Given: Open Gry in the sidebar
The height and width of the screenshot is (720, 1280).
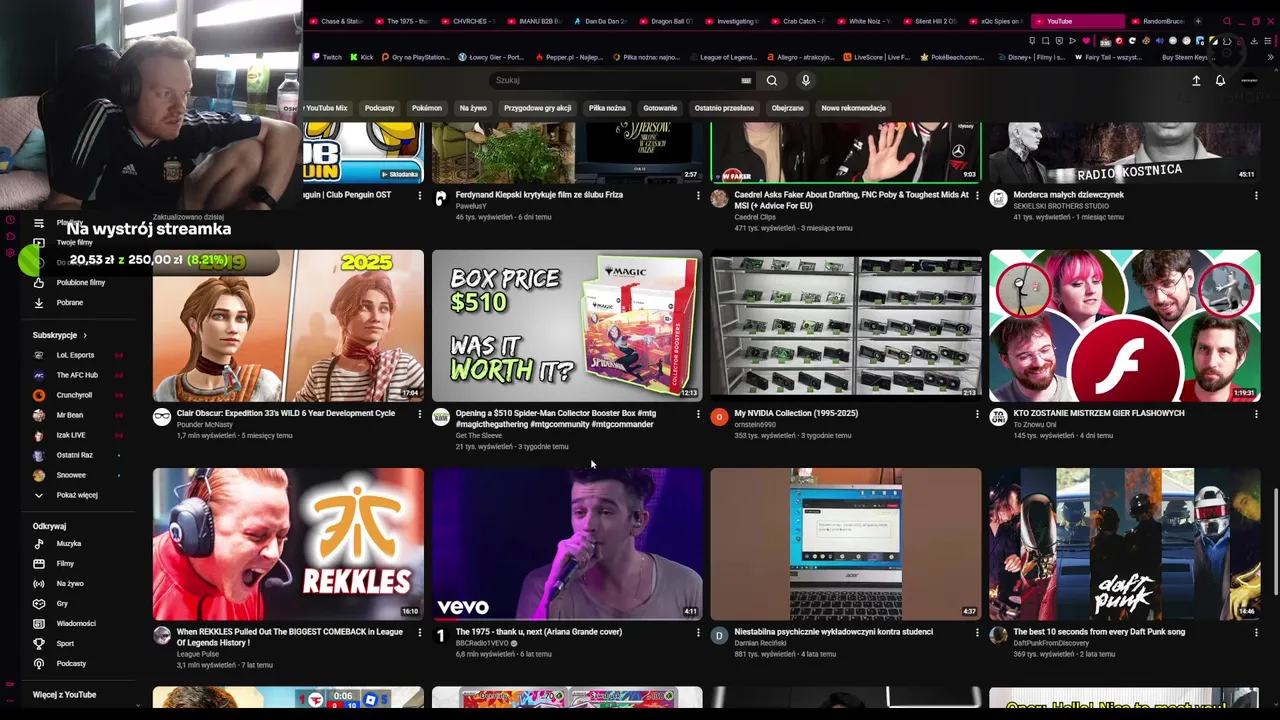Looking at the screenshot, I should [62, 604].
